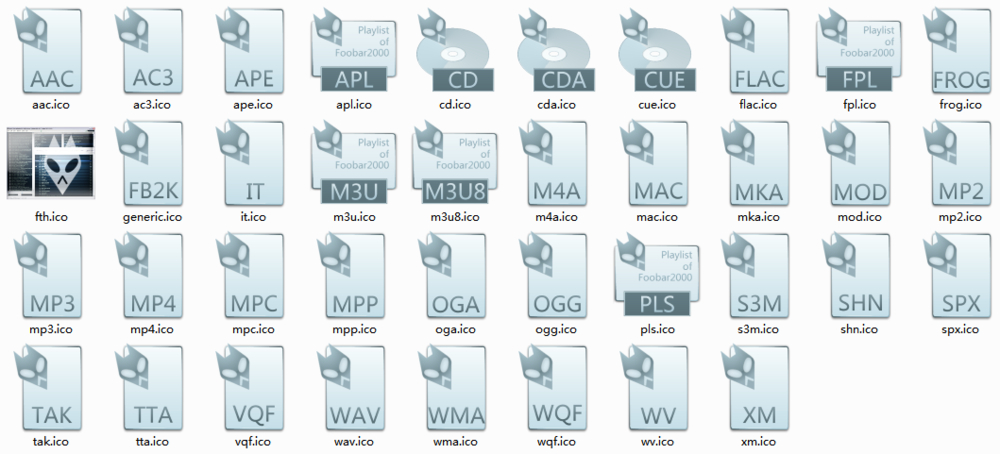The width and height of the screenshot is (1000, 454).
Task: Select the filename text wma.ico
Action: [x=455, y=441]
